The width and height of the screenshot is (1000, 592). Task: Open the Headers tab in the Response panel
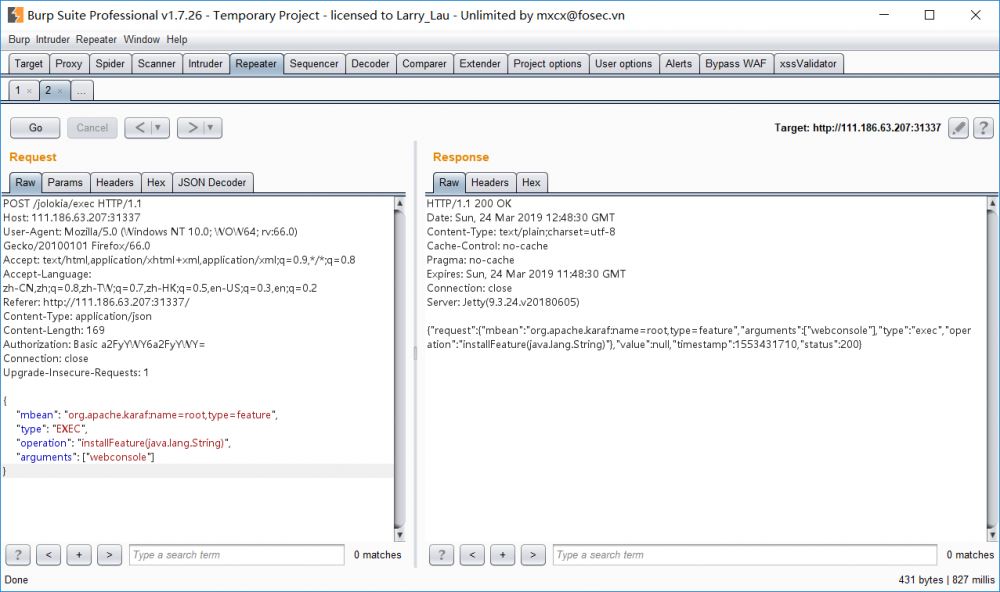(x=489, y=182)
